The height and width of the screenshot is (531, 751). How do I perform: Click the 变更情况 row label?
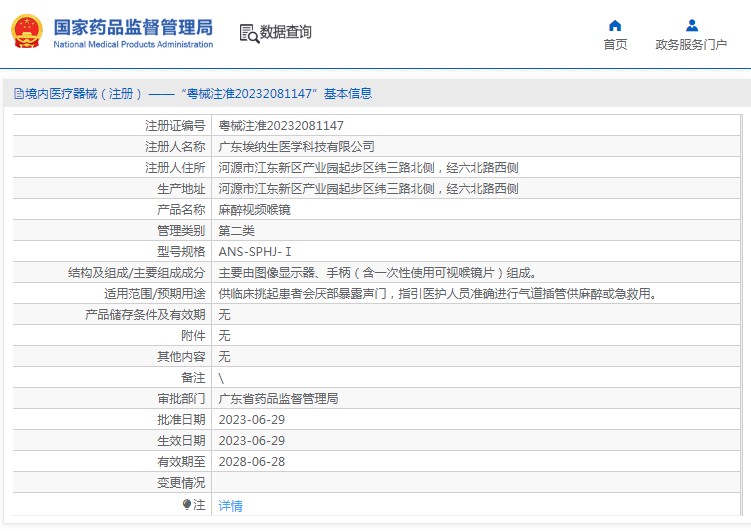tap(181, 483)
